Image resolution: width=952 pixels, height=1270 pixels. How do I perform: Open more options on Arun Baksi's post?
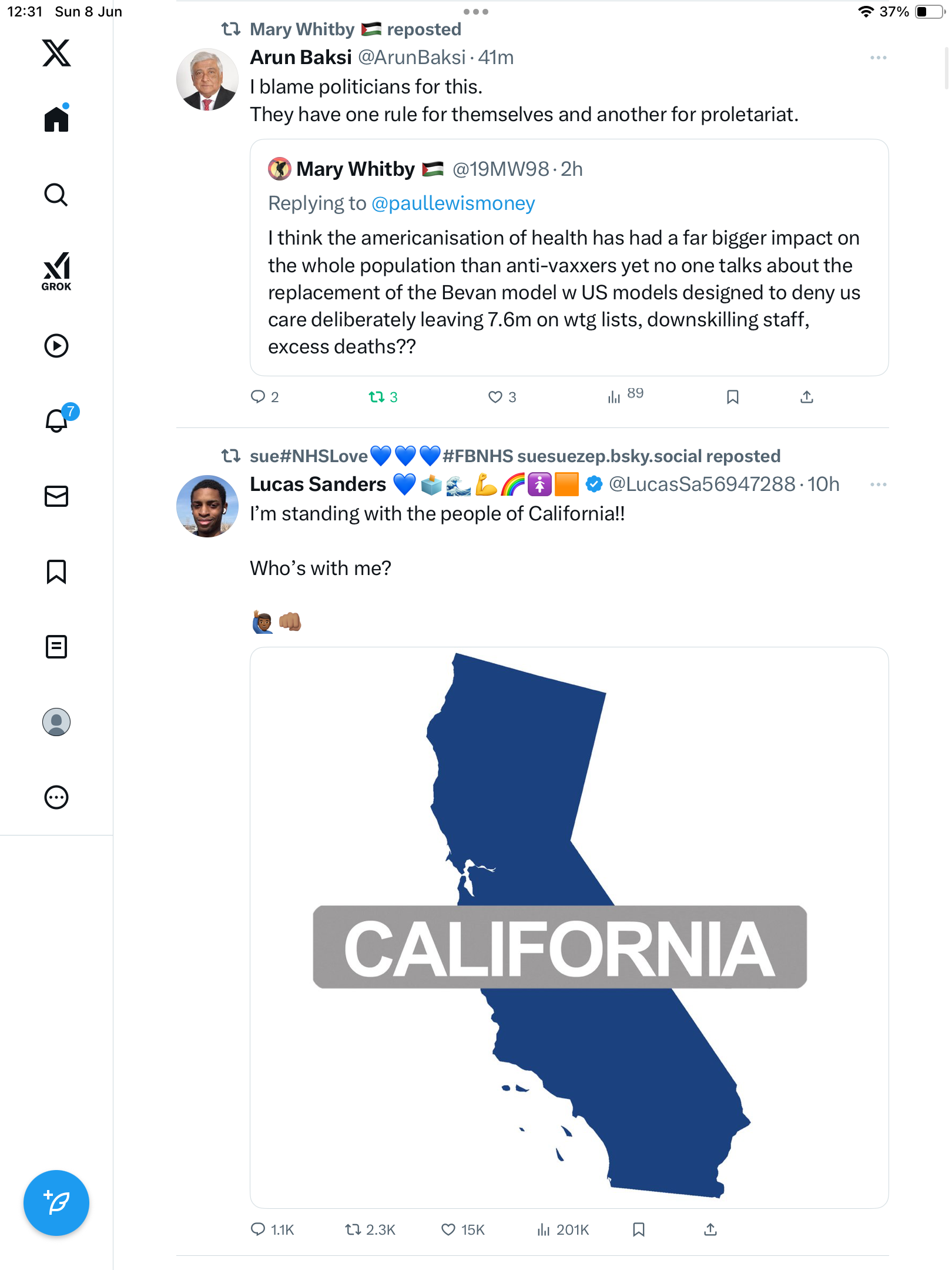click(x=878, y=58)
